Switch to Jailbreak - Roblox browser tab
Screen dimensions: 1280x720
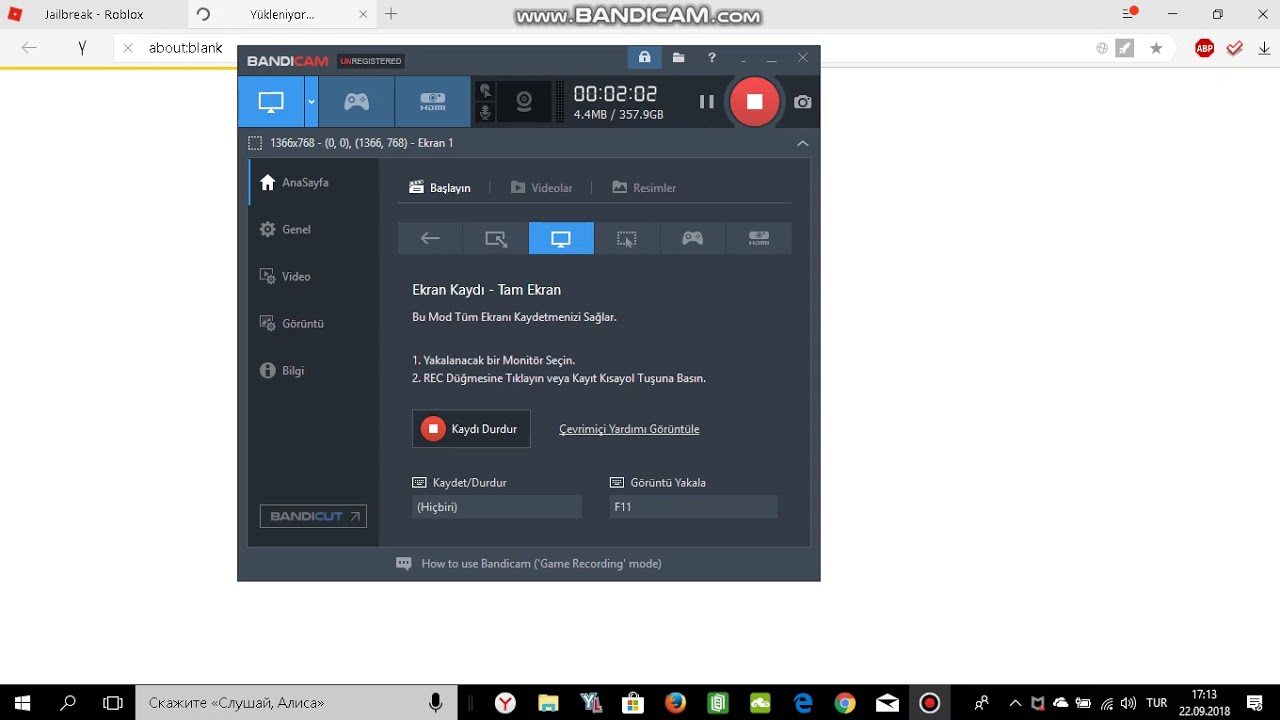[93, 15]
